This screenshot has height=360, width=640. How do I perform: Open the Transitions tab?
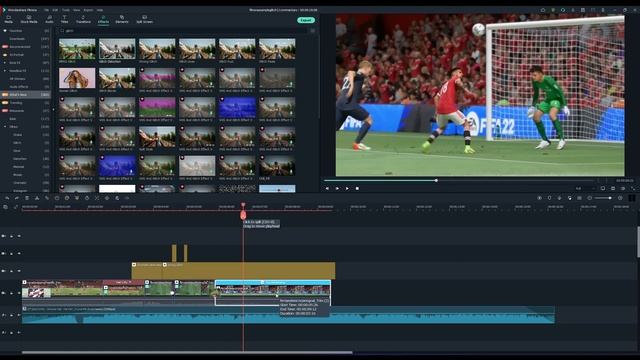(83, 19)
